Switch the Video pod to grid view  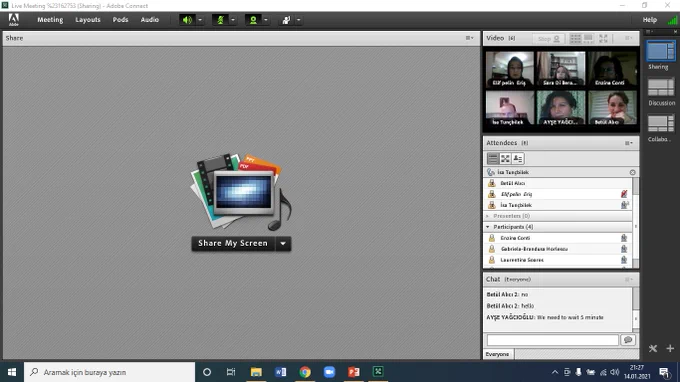click(575, 39)
